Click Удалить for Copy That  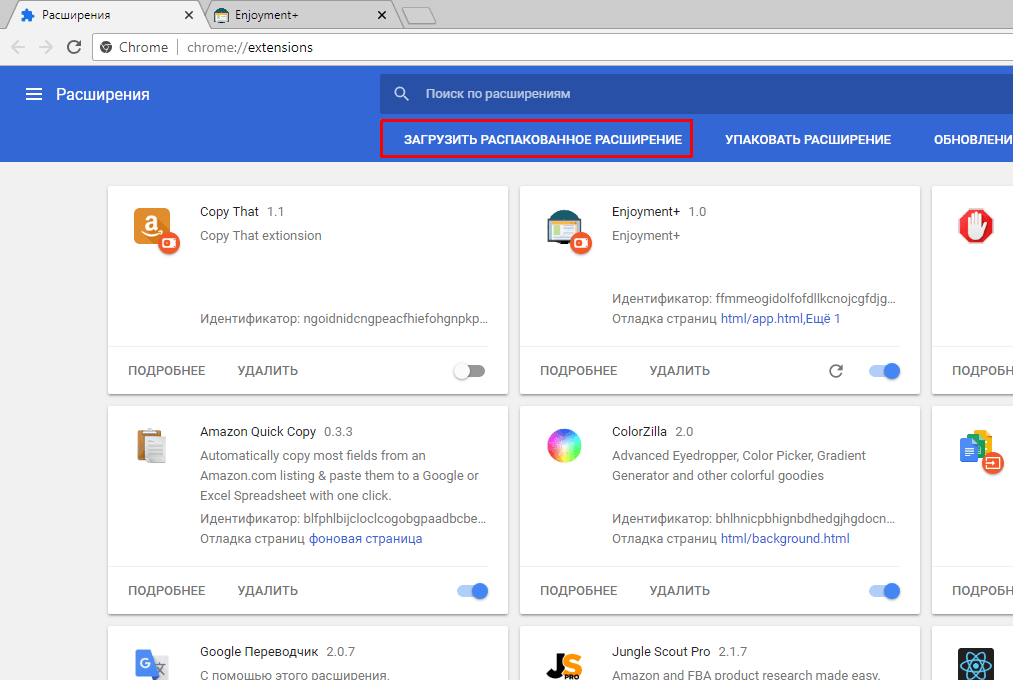[267, 371]
